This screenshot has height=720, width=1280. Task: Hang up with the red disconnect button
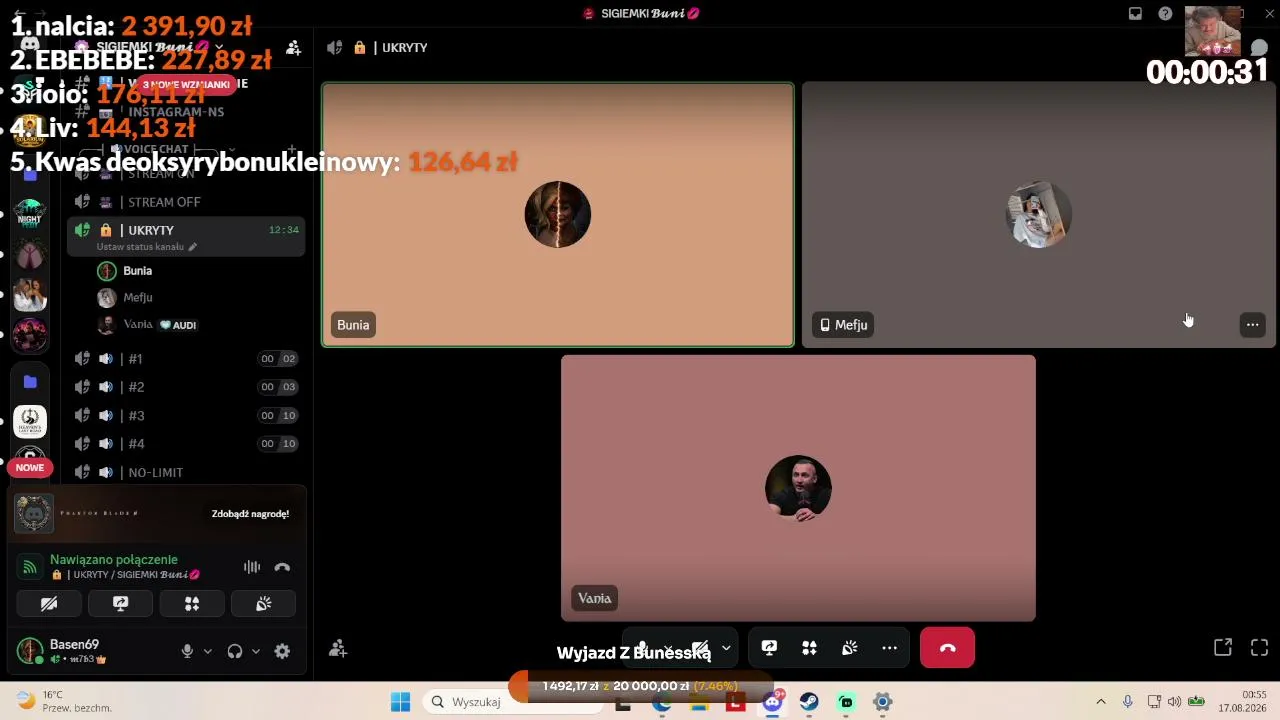pyautogui.click(x=947, y=648)
